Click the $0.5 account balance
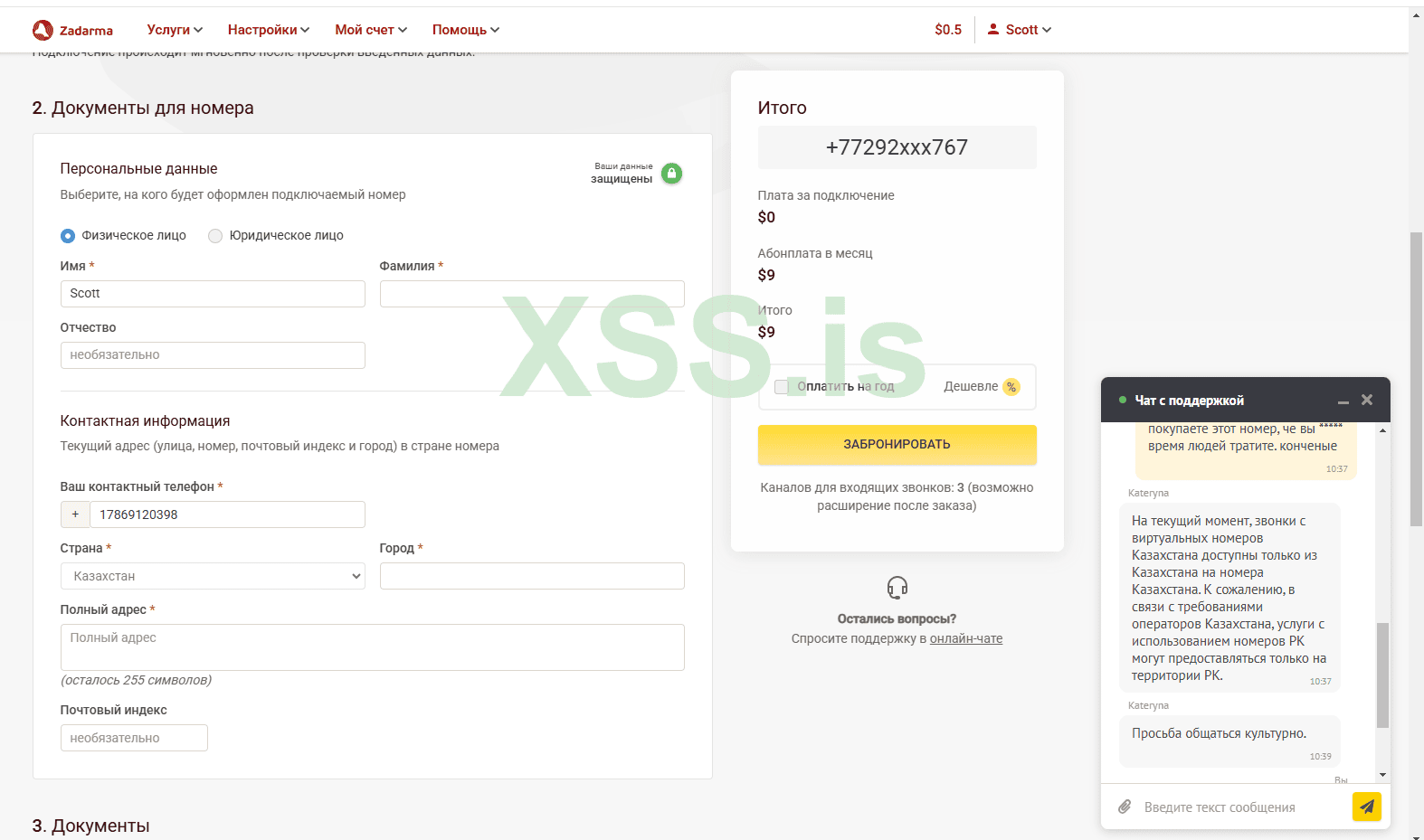The height and width of the screenshot is (840, 1424). pos(948,30)
